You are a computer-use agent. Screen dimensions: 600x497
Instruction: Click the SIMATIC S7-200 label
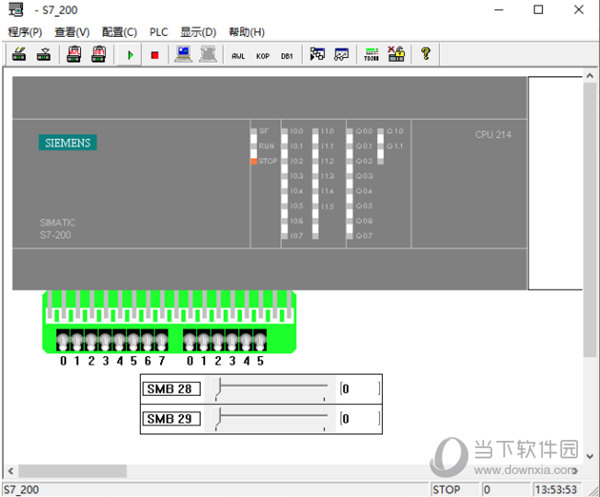pyautogui.click(x=57, y=229)
